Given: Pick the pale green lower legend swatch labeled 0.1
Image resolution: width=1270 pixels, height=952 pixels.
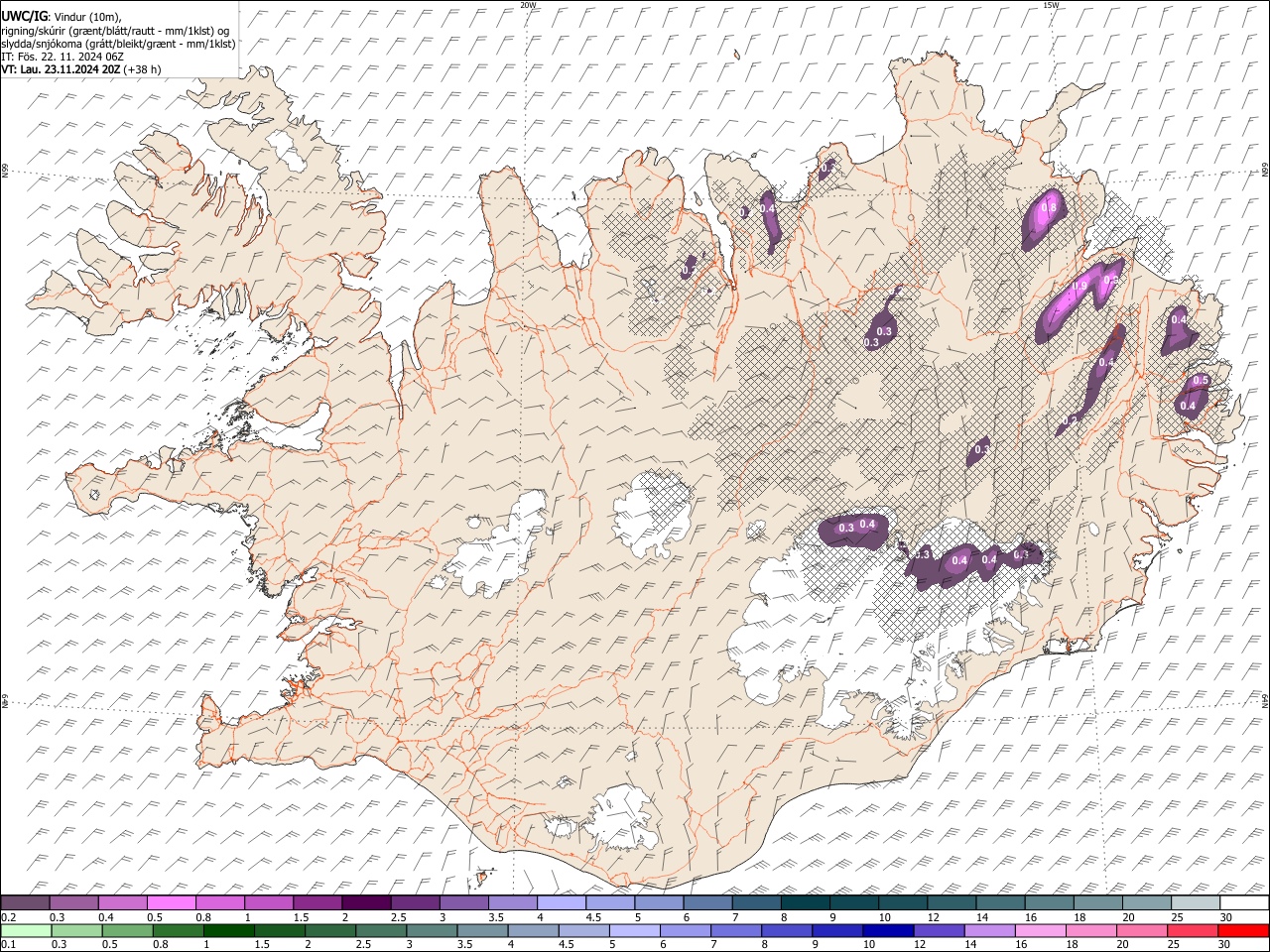Looking at the screenshot, I should (x=25, y=930).
